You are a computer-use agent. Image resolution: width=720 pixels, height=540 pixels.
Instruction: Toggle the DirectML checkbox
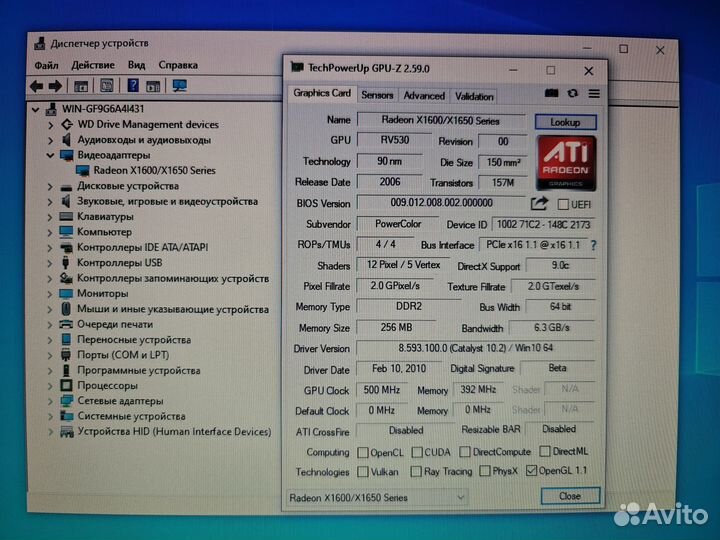click(x=545, y=451)
